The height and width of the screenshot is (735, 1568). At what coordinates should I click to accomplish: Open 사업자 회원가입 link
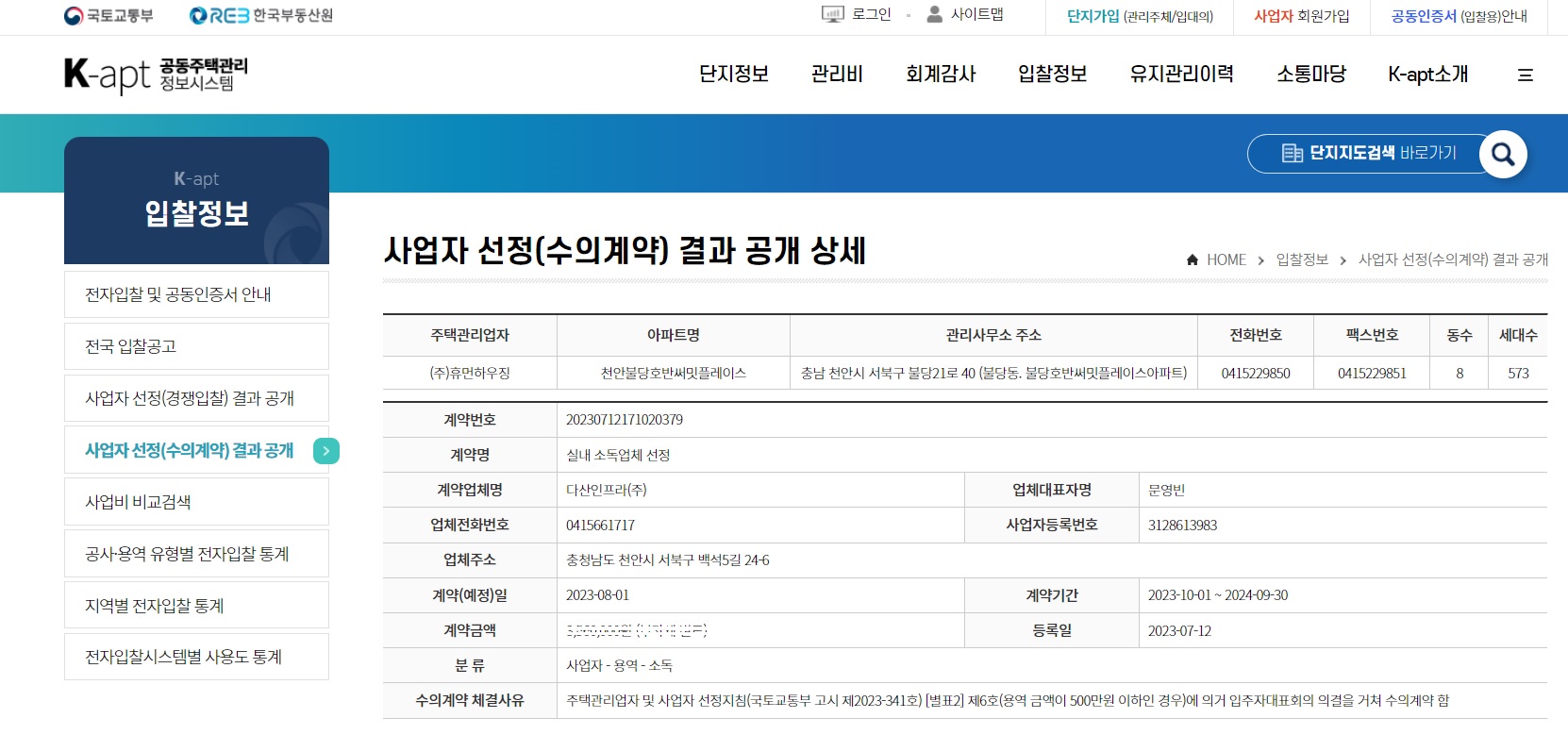coord(1301,16)
